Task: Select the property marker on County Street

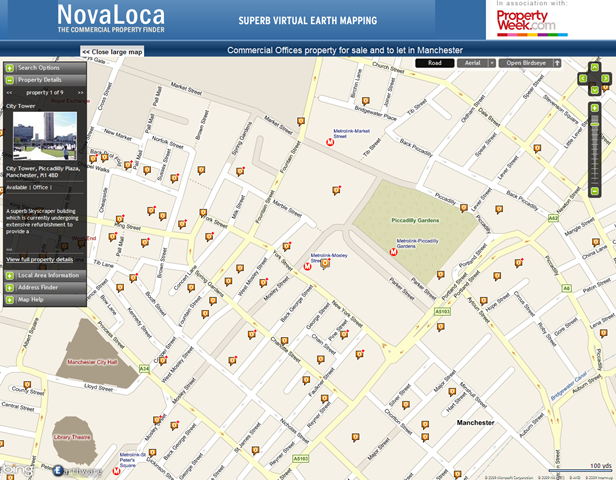Action: tap(27, 385)
